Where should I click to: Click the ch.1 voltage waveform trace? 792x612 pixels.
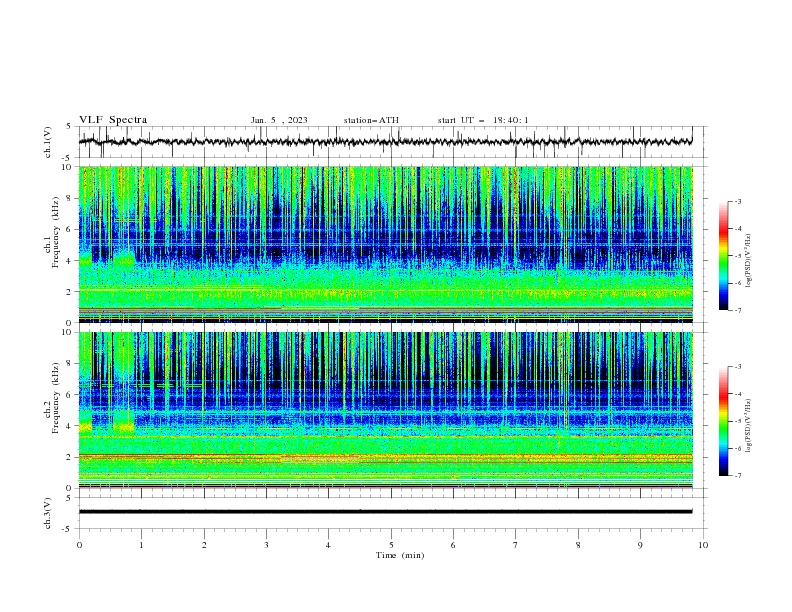coord(385,142)
